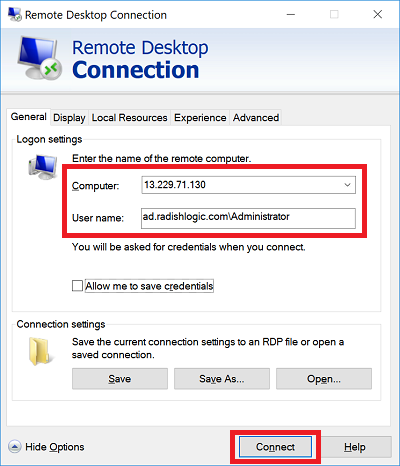This screenshot has width=400, height=466.
Task: Click the Remote Desktop title bar app icon
Action: pyautogui.click(x=15, y=14)
